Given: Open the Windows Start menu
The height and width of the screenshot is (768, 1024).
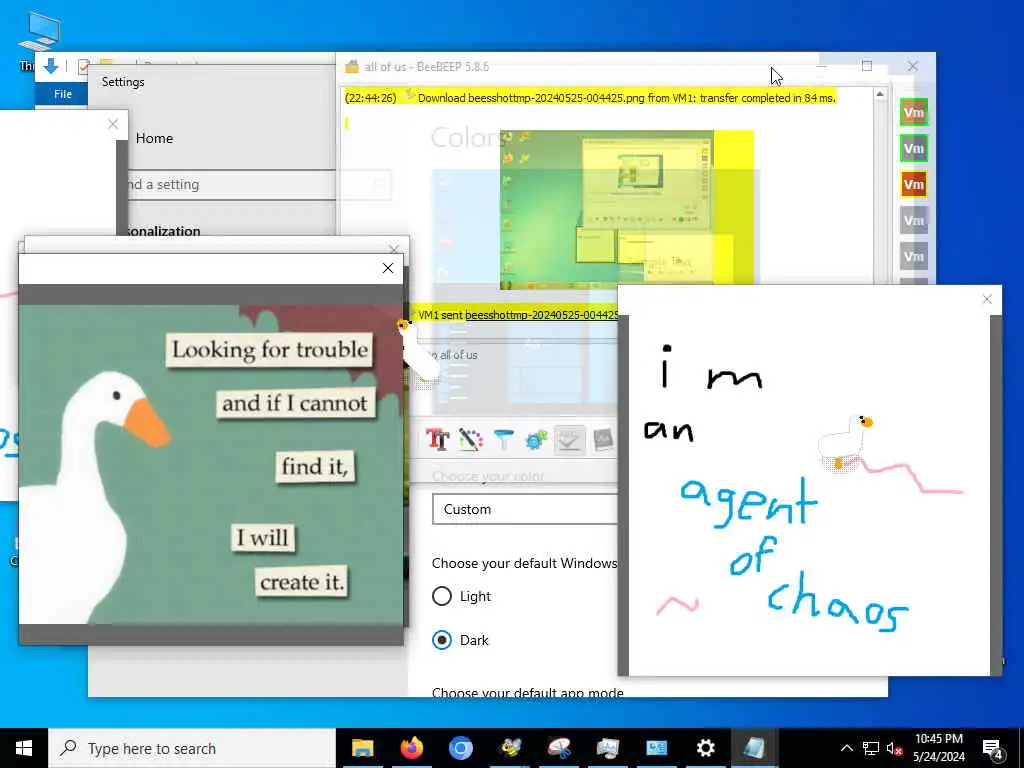Looking at the screenshot, I should point(24,748).
